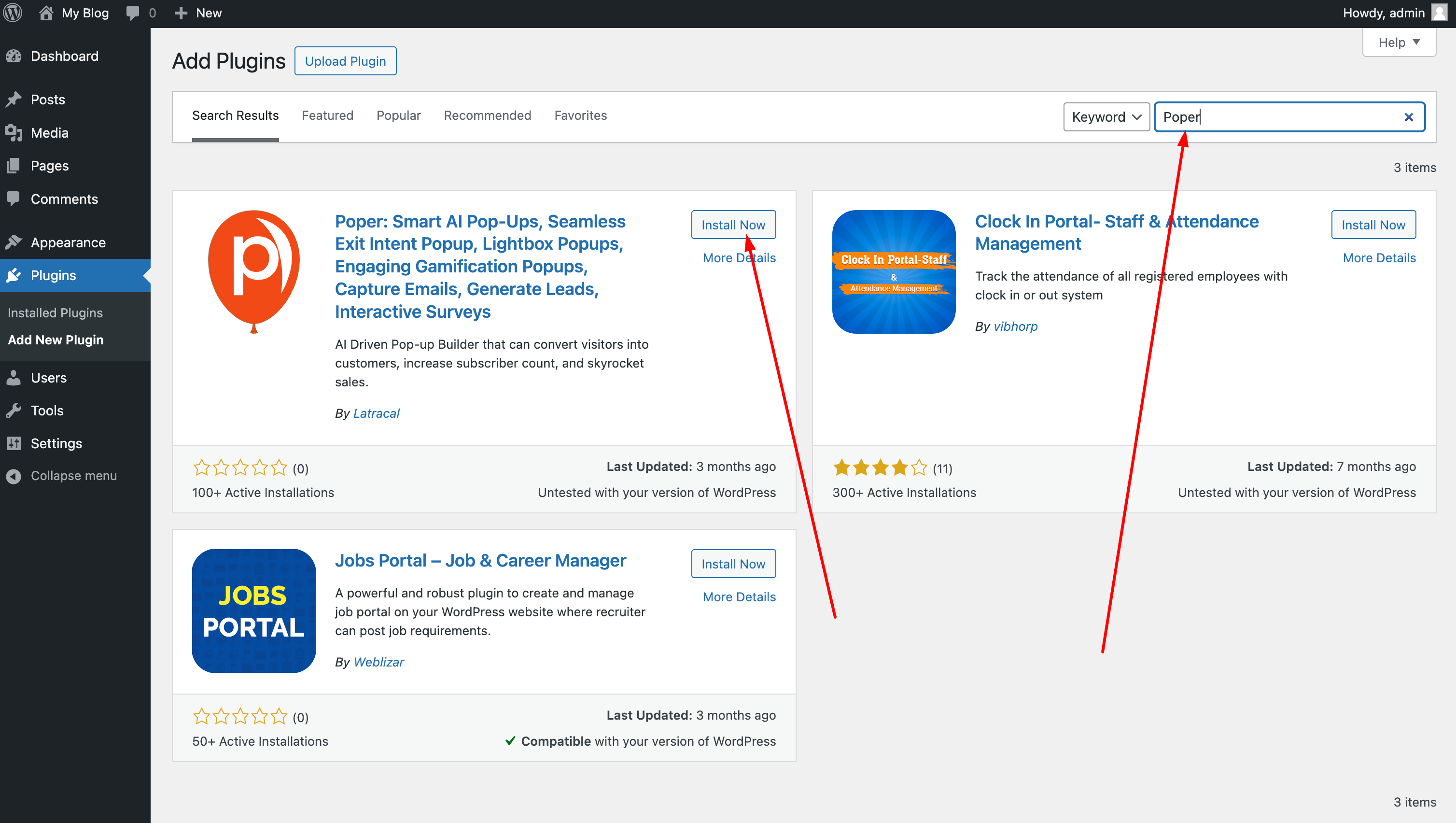The width and height of the screenshot is (1456, 823).
Task: Open the Poper Smart AI Pop-Ups title link
Action: [x=480, y=267]
